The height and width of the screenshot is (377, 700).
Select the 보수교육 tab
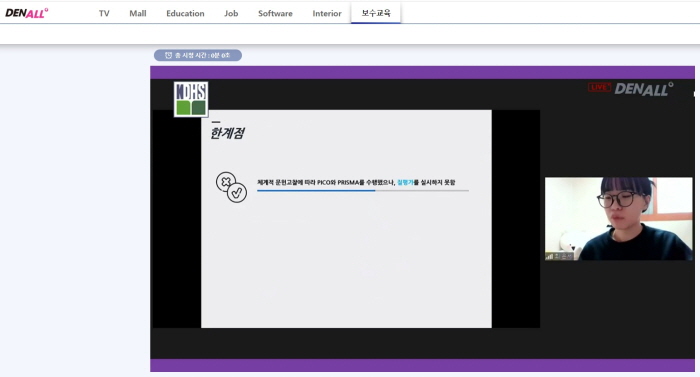click(376, 13)
